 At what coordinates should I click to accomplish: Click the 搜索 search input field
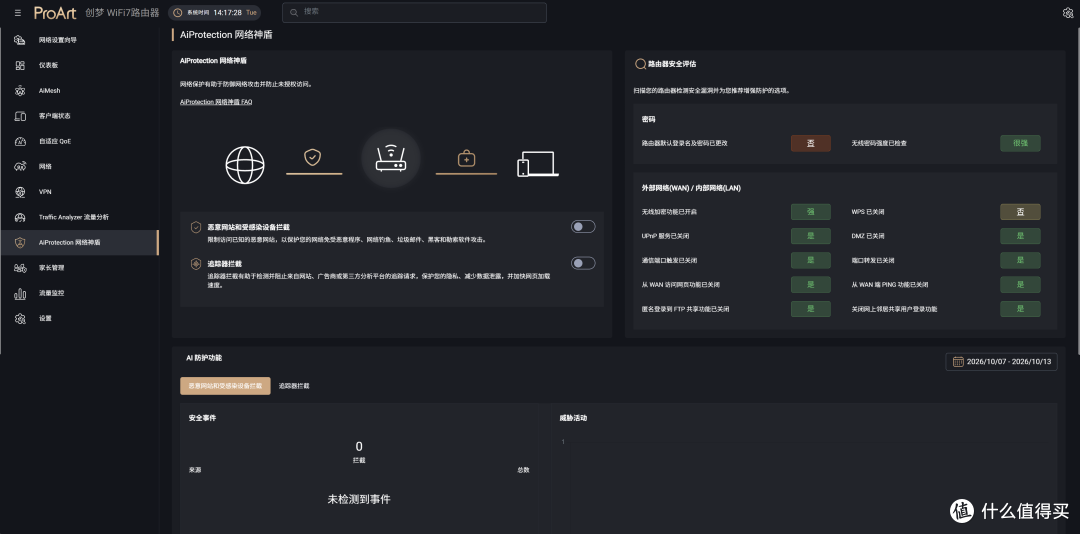coord(414,12)
